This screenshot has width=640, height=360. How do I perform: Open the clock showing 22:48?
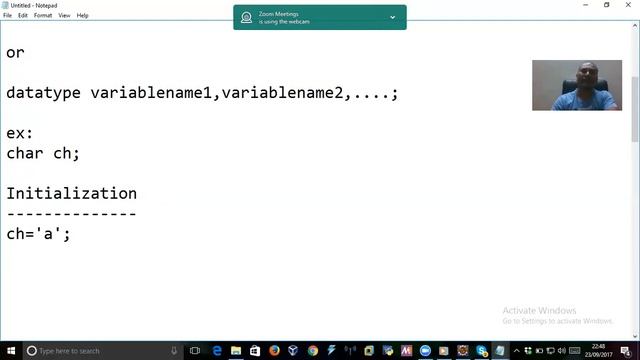598,351
